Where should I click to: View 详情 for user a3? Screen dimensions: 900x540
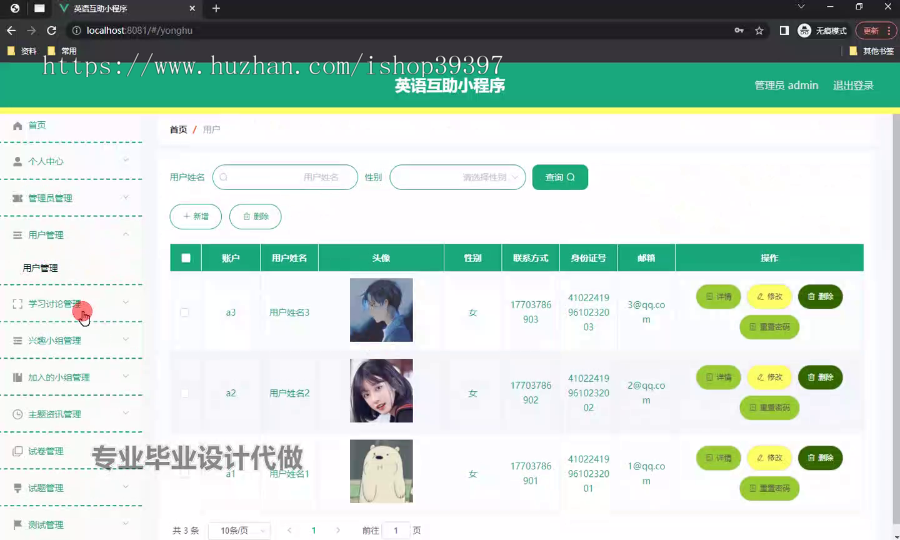(x=719, y=297)
